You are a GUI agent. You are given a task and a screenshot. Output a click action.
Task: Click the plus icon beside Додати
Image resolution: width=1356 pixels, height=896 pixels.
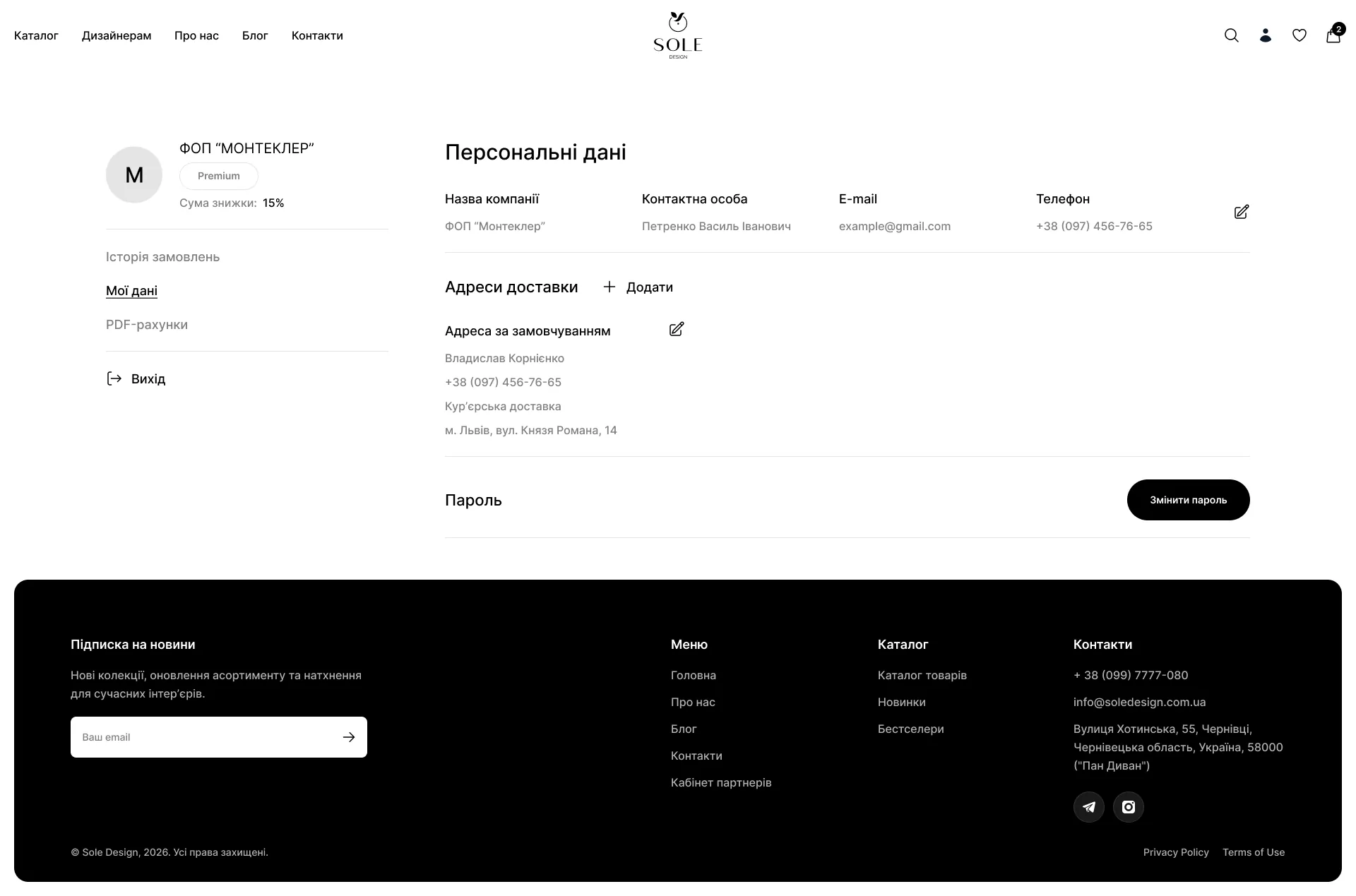[609, 287]
